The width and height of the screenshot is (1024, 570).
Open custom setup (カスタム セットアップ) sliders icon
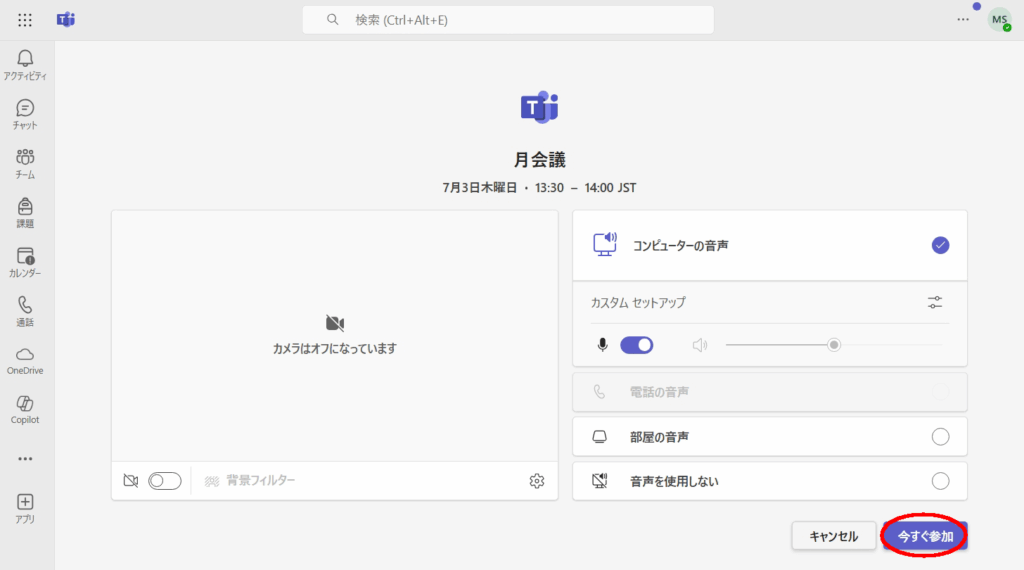tap(935, 302)
